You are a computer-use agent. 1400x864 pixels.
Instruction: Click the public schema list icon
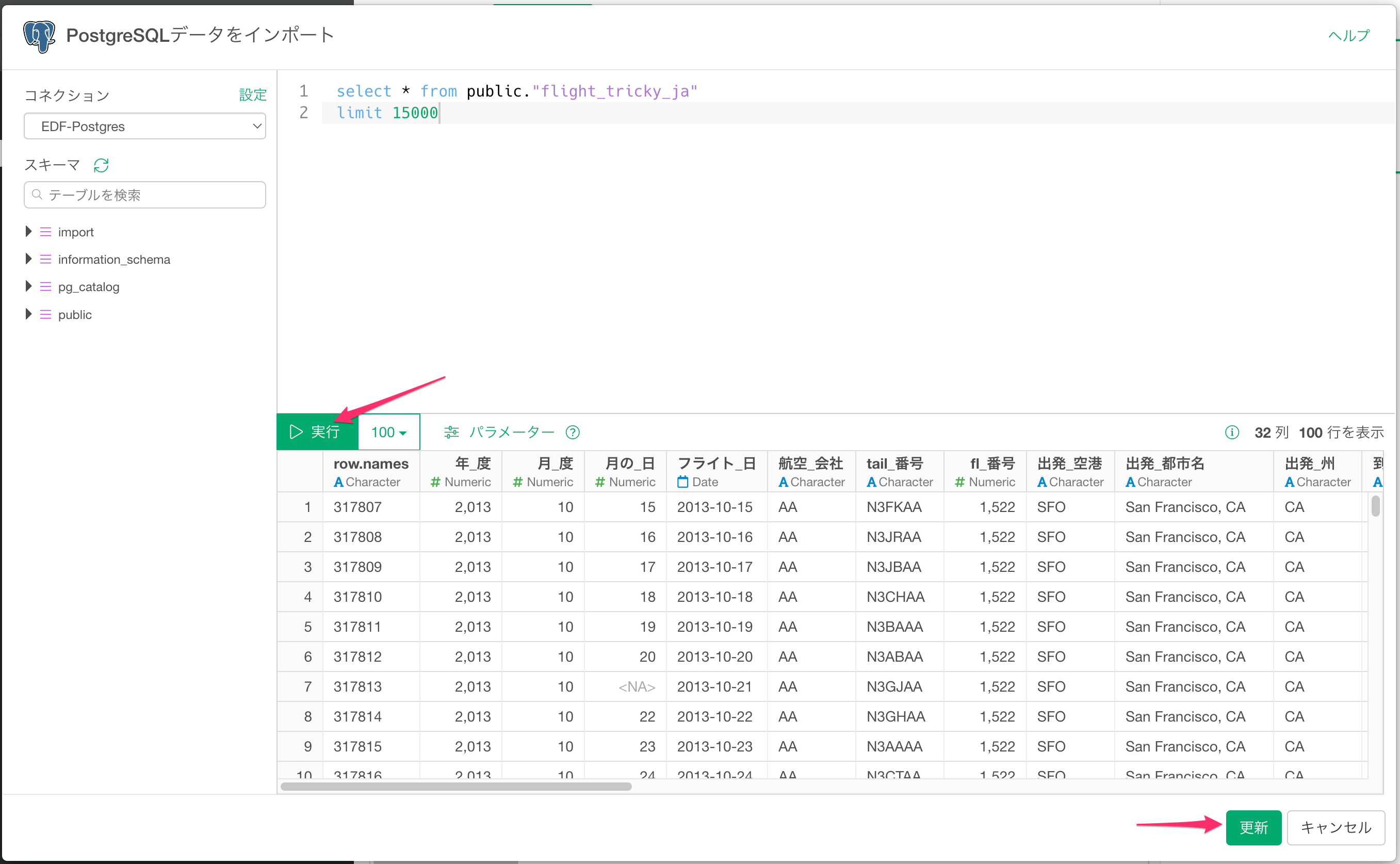point(46,314)
